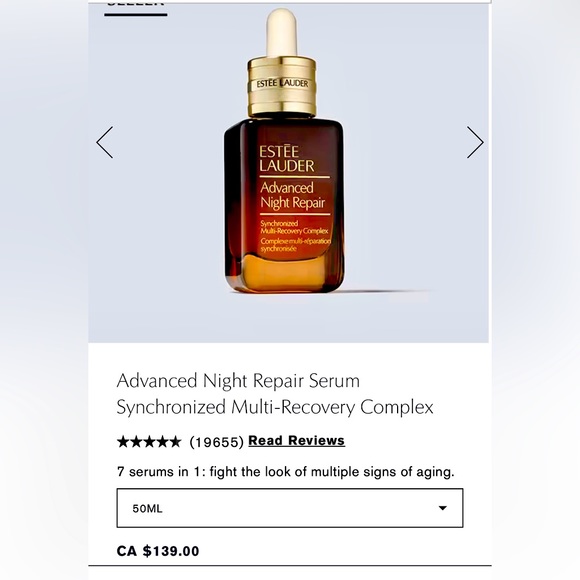
Task: Select the middle star of the rating
Action: click(x=149, y=442)
